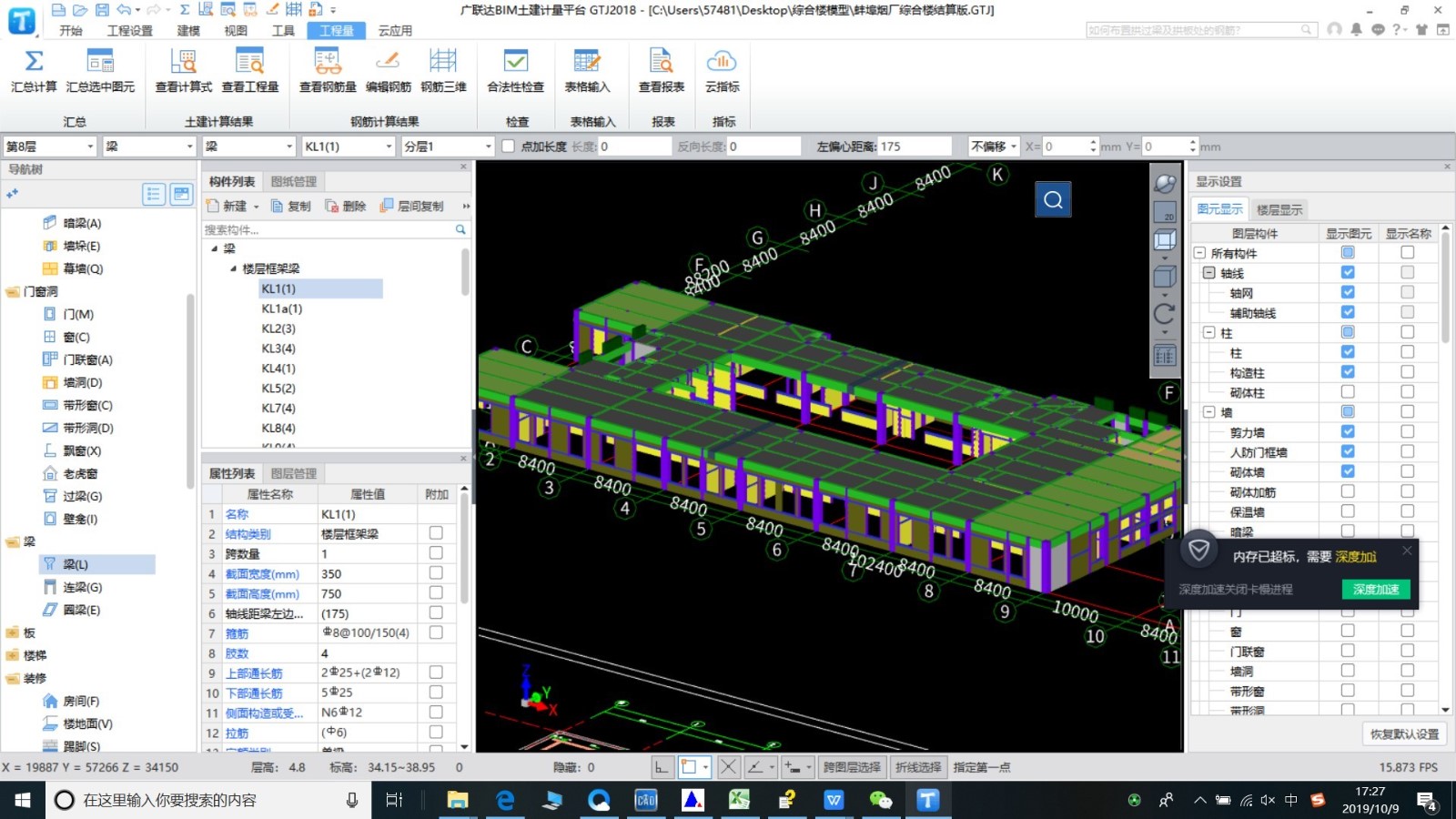Click blue search button in 3D viewport
The width and height of the screenshot is (1456, 819).
[1053, 199]
